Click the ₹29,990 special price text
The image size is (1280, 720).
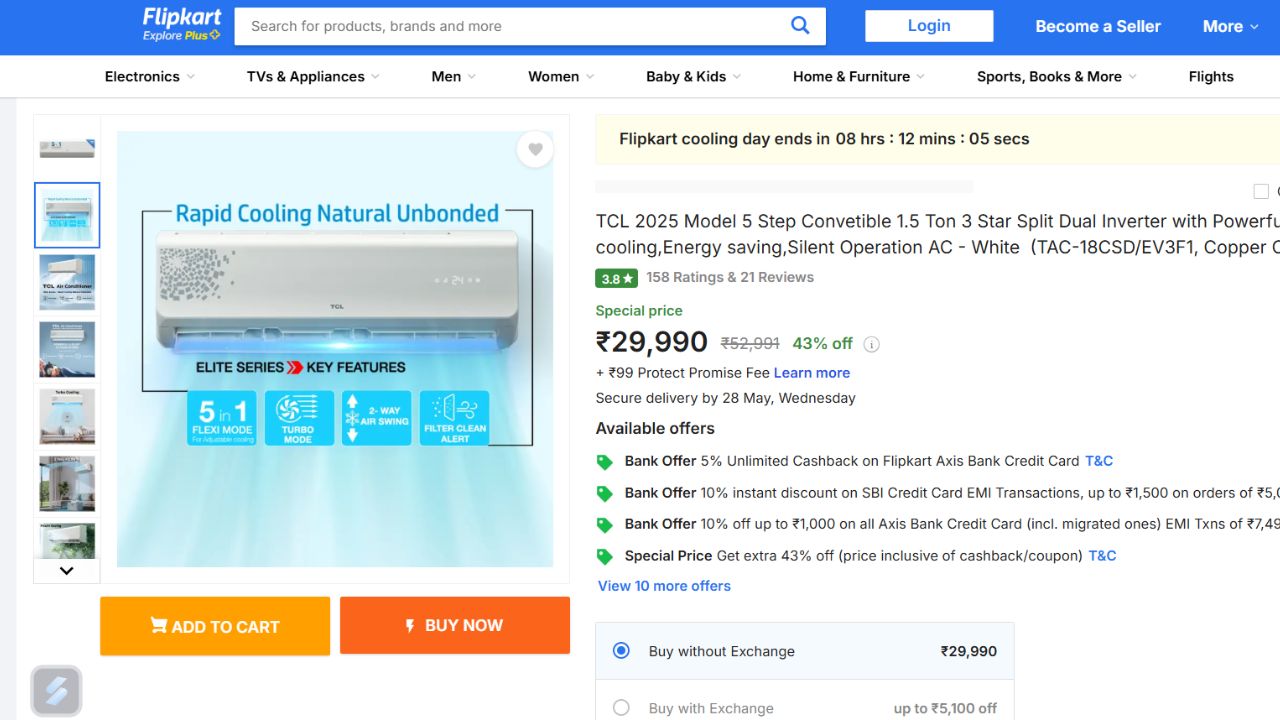652,342
